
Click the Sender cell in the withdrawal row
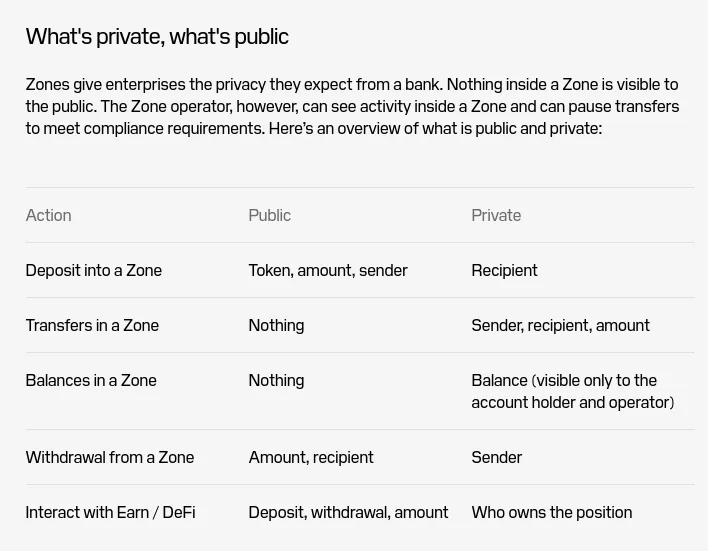coord(497,458)
